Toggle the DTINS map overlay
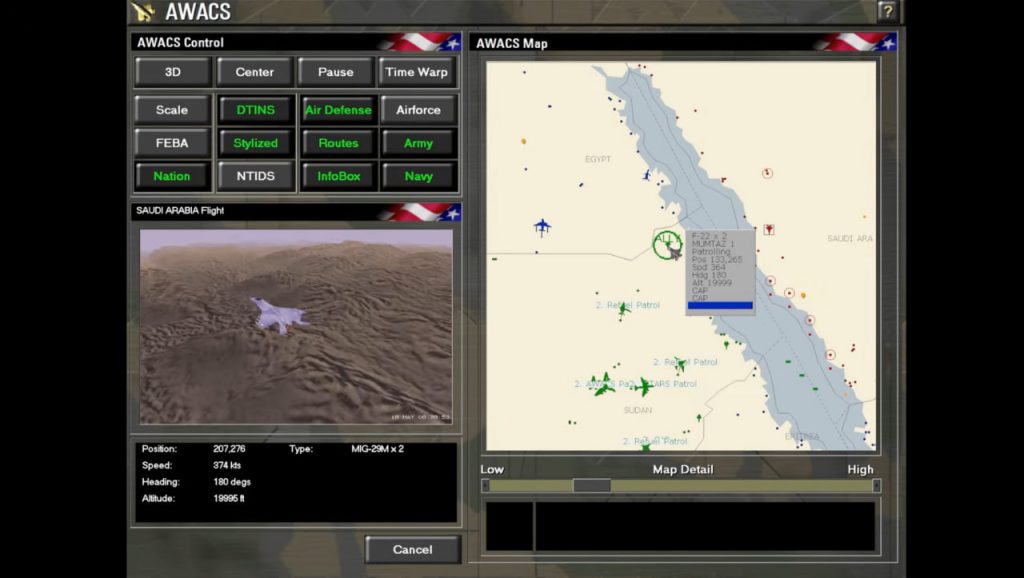Viewport: 1024px width, 578px height. click(x=255, y=110)
